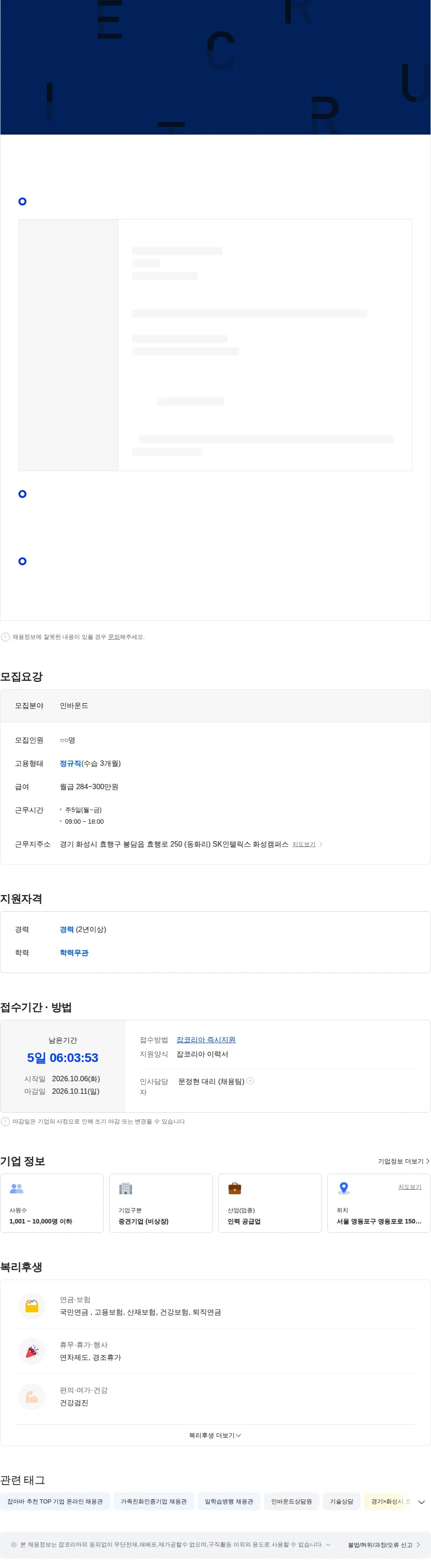Click 잡코리아 즉시지원 apply link
Image resolution: width=431 pixels, height=1568 pixels.
click(x=206, y=1040)
